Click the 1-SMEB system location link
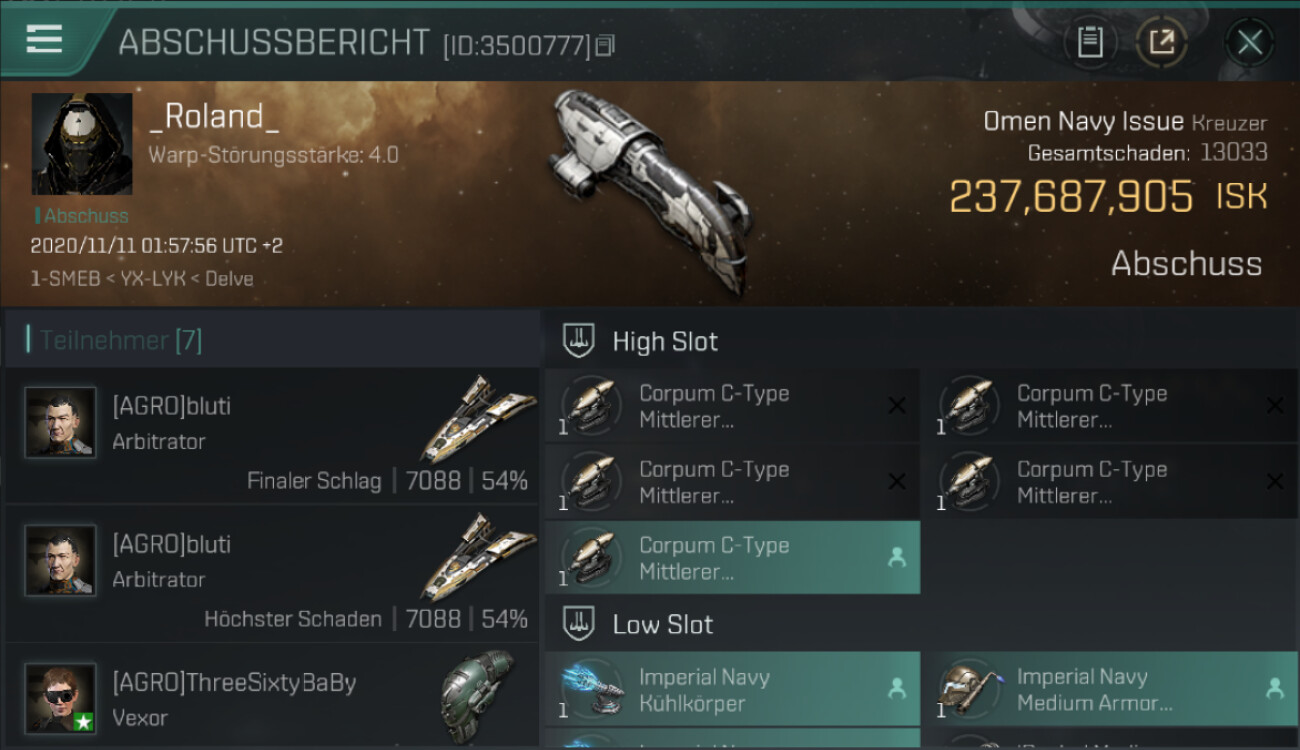Image resolution: width=1300 pixels, height=750 pixels. [64, 279]
